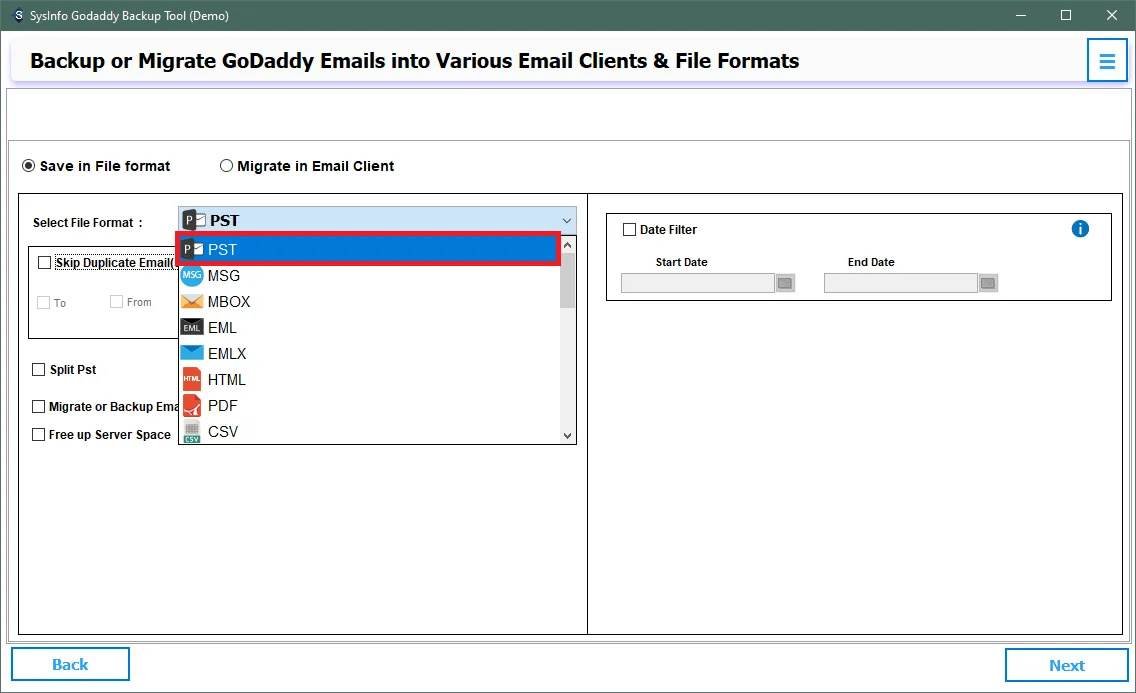This screenshot has height=693, width=1136.
Task: Click the HTML file icon
Action: click(192, 379)
